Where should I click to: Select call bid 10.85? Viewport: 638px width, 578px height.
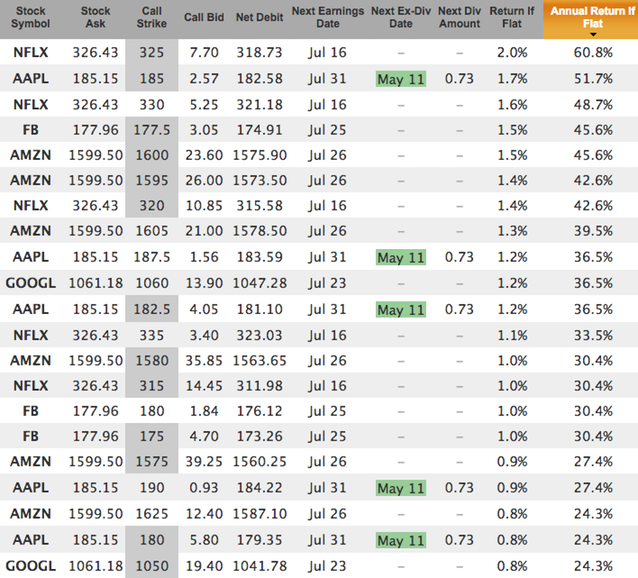pos(204,205)
